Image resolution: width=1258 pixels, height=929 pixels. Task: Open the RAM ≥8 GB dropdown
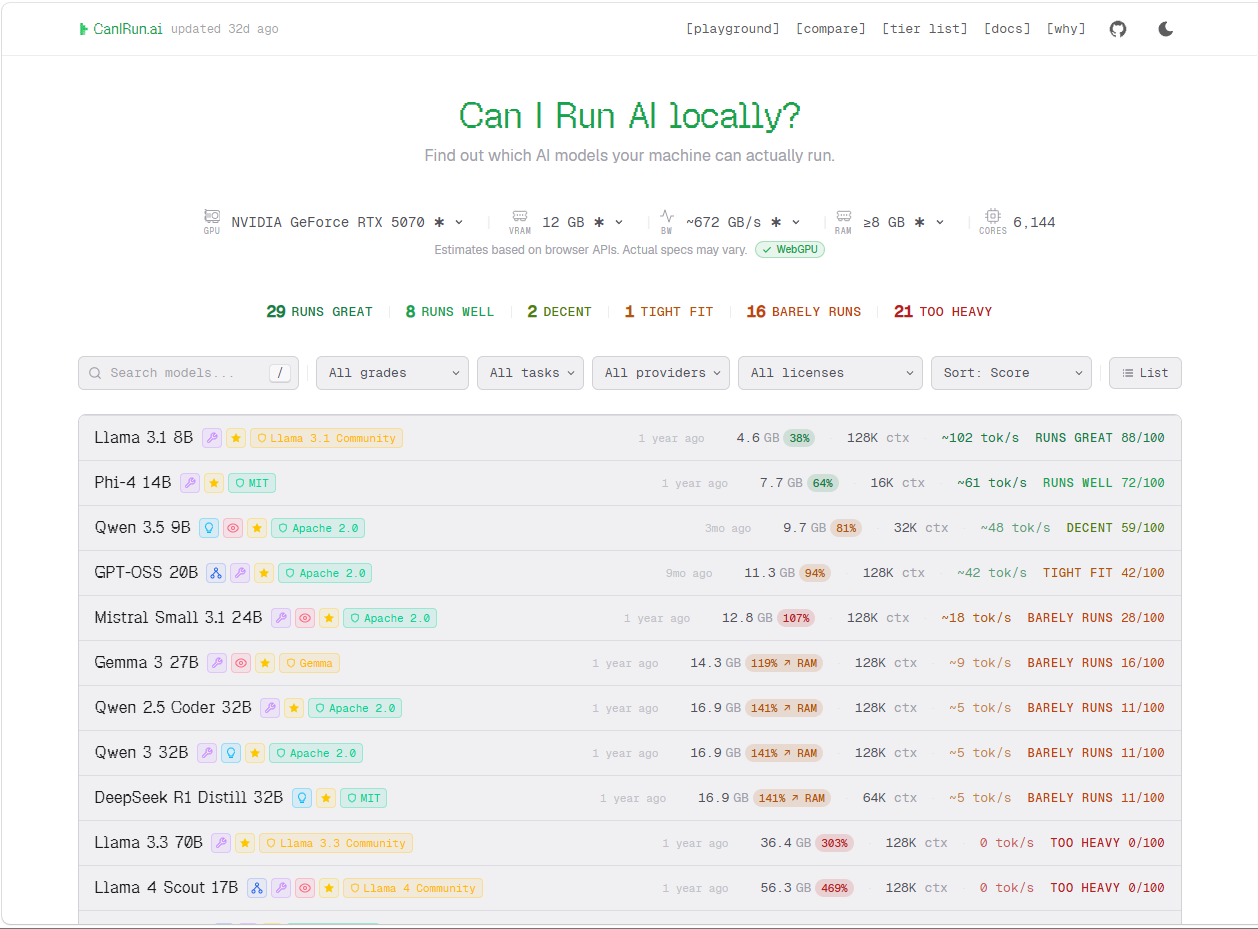tap(904, 222)
